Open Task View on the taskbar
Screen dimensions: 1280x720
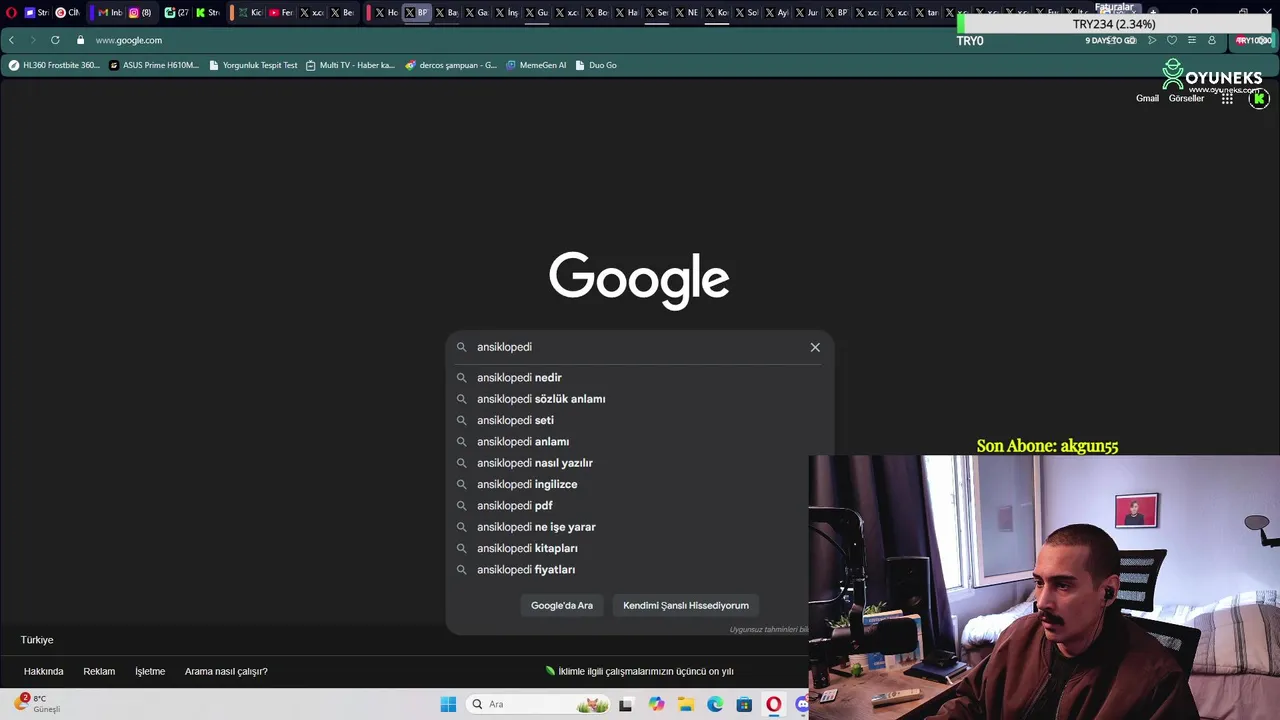coord(626,704)
